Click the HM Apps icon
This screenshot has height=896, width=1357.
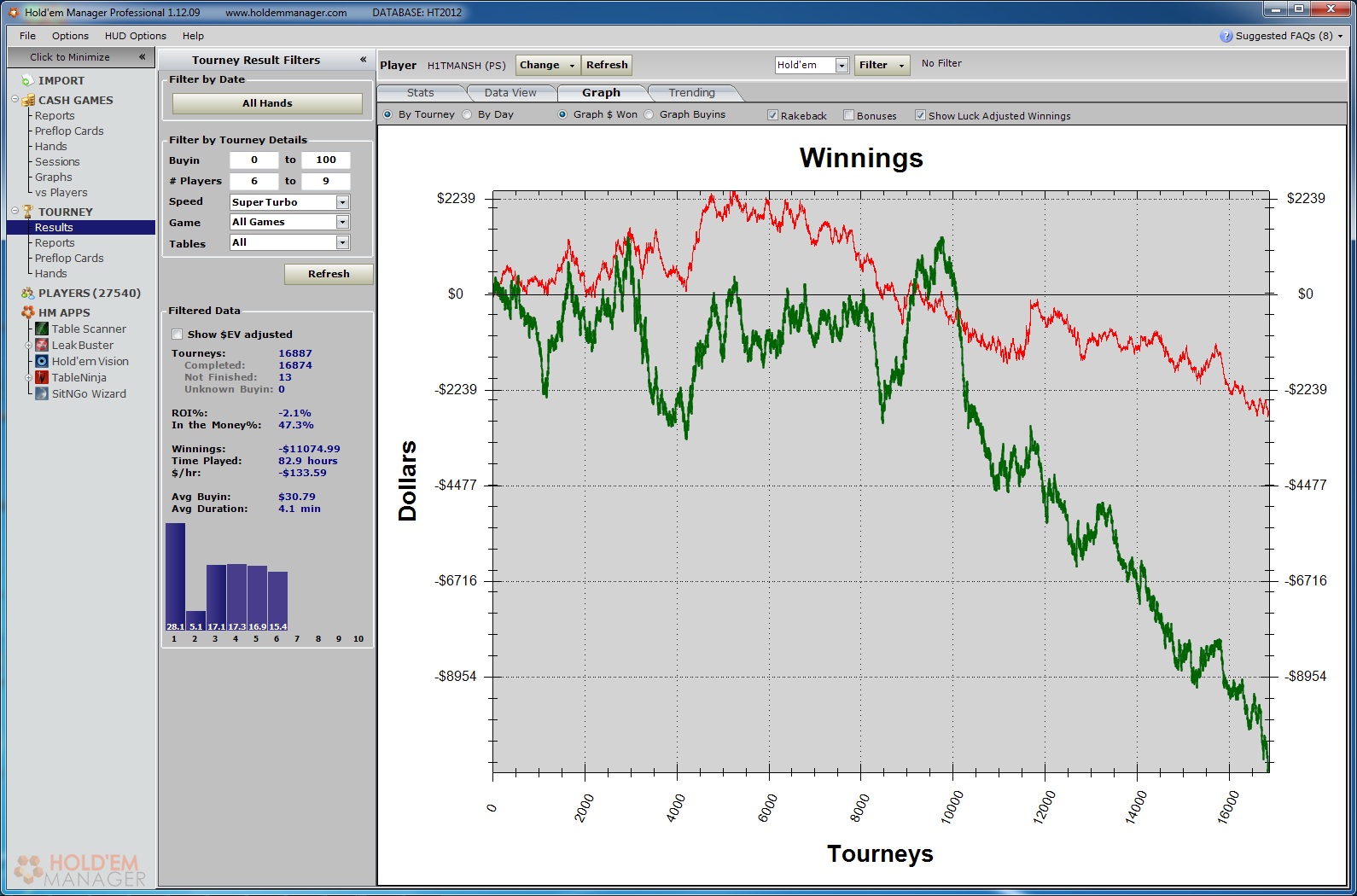pos(28,312)
